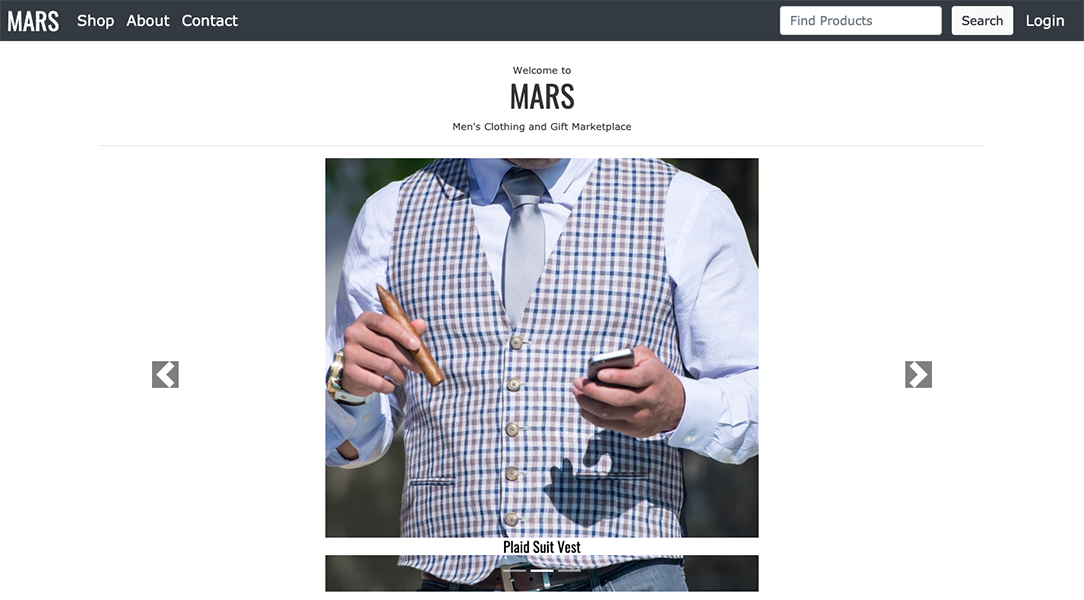Click the Men's Clothing and Gift Marketplace tagline
The image size is (1084, 600).
[x=542, y=126]
